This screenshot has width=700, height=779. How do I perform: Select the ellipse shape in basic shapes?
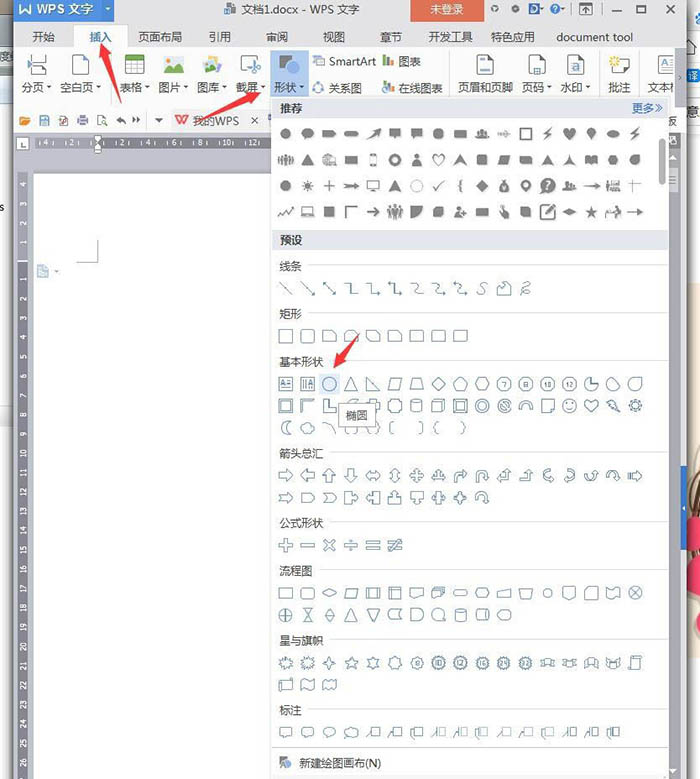tap(329, 384)
